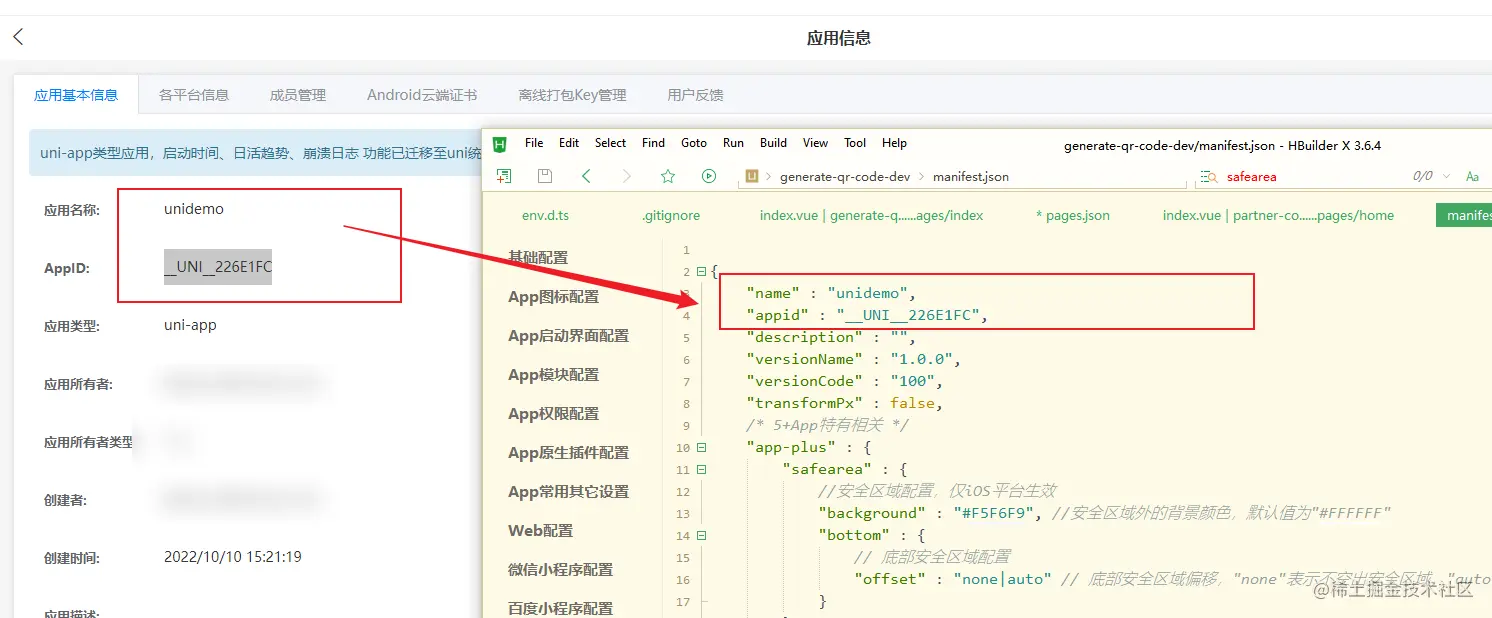The width and height of the screenshot is (1492, 618).
Task: Open 百度小程序配置 in manifest sidebar
Action: click(x=561, y=608)
